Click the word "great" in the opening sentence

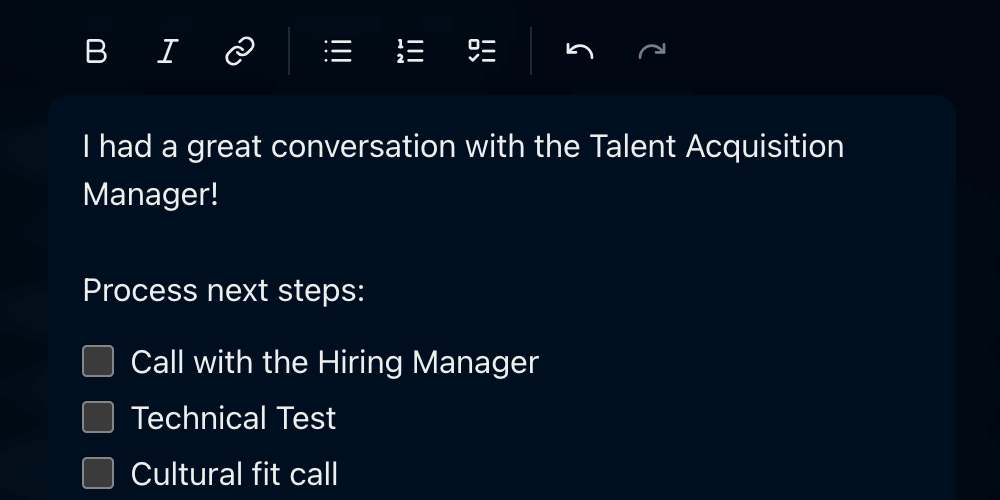[x=225, y=147]
